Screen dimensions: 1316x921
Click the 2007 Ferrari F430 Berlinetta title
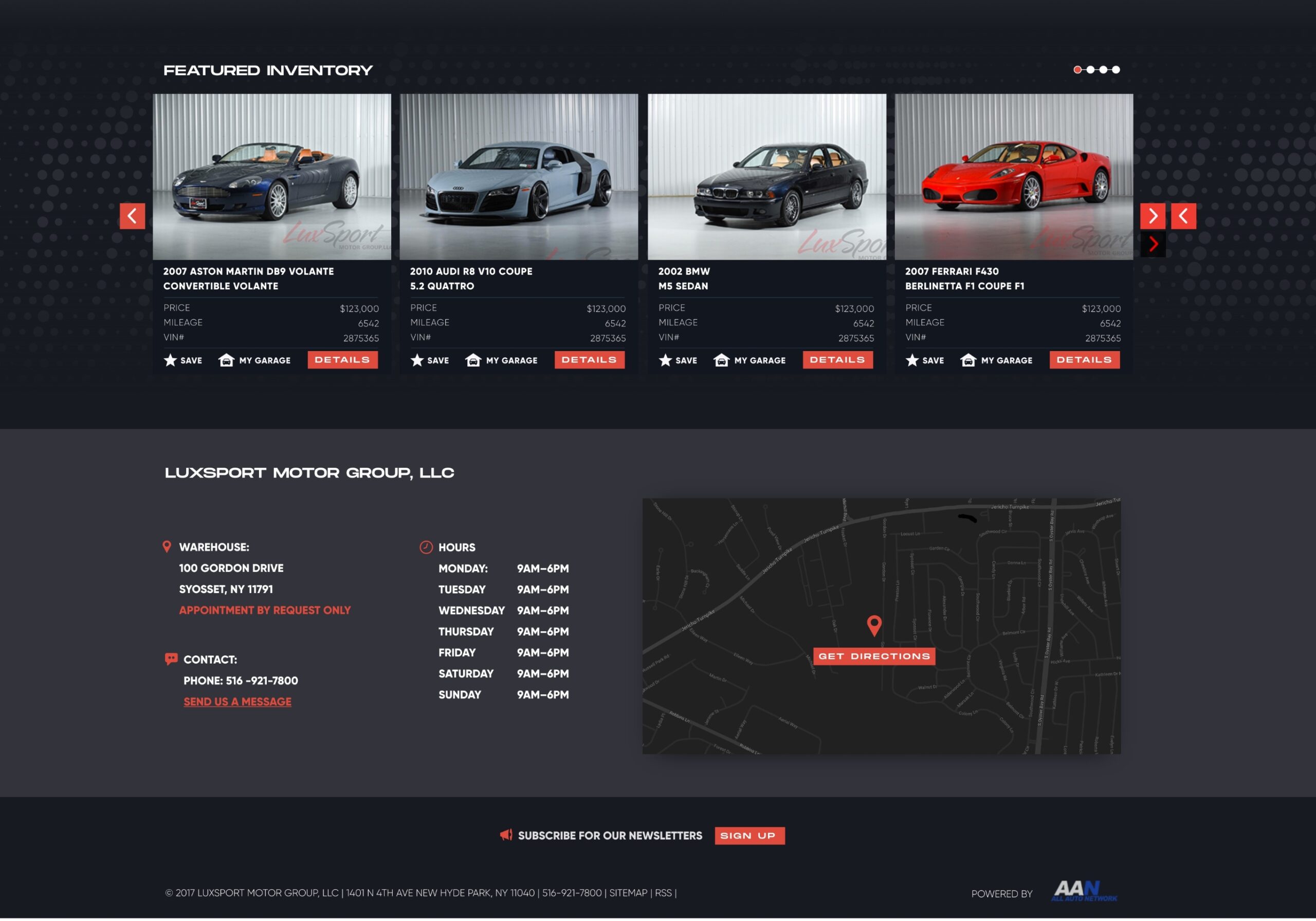(965, 279)
